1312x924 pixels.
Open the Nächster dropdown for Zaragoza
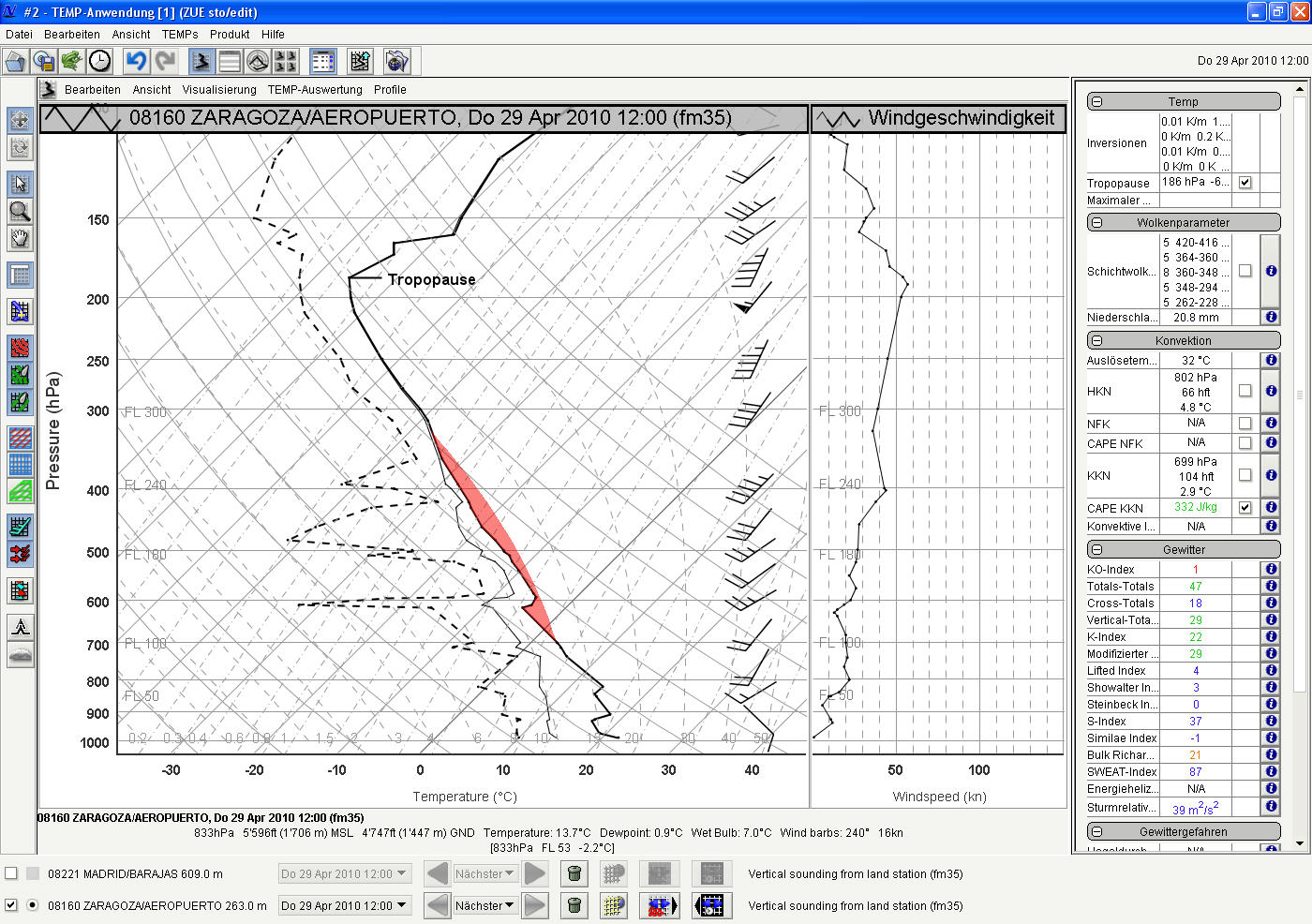pyautogui.click(x=485, y=905)
